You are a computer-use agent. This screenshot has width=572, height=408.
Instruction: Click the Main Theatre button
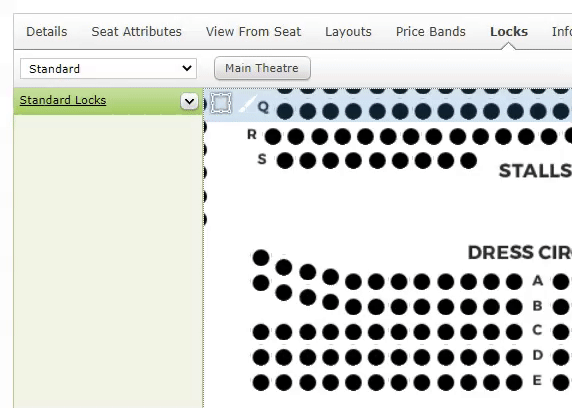coord(262,68)
